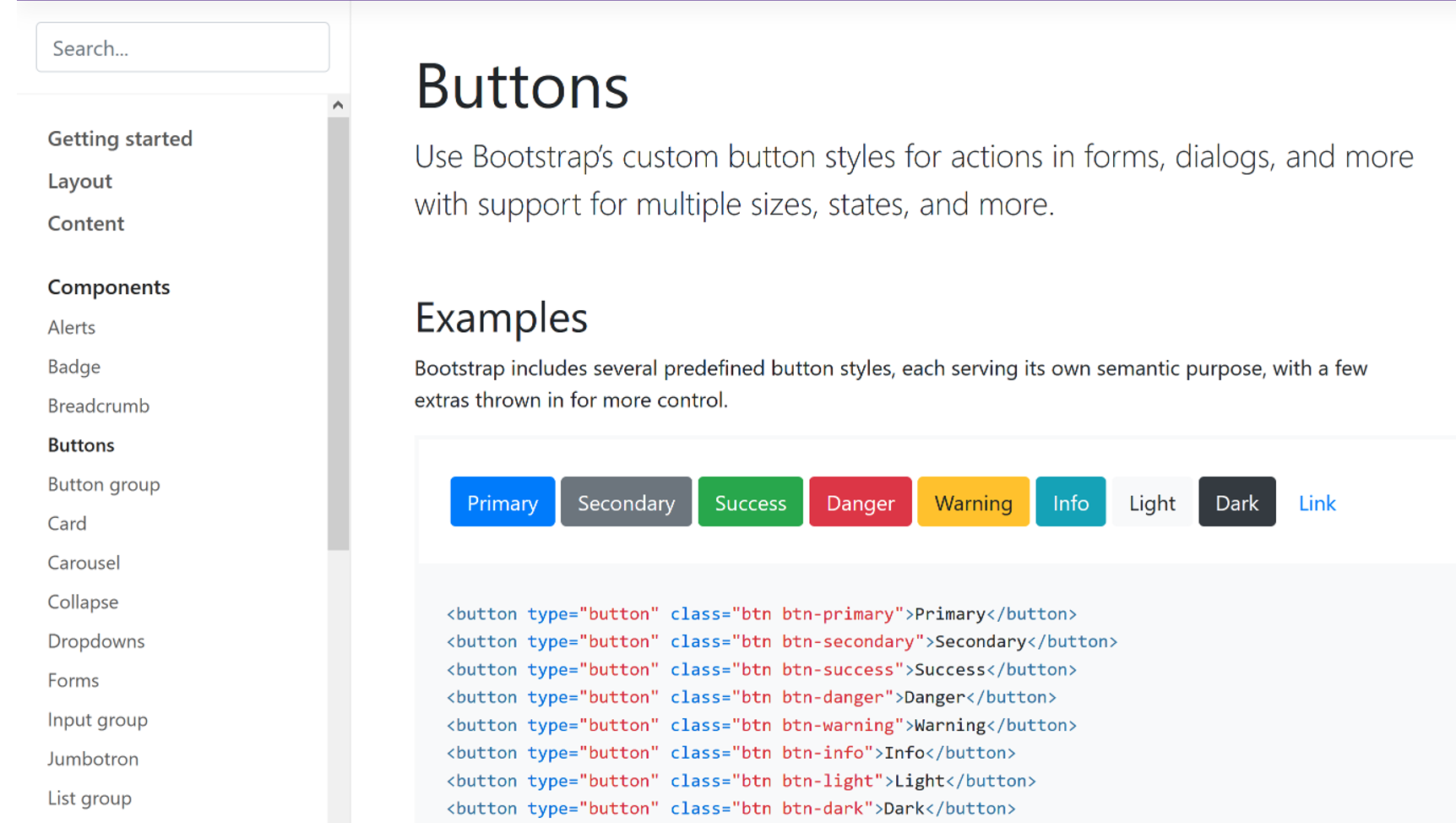Click the blue Primary button
This screenshot has height=823, width=1456.
[x=503, y=502]
